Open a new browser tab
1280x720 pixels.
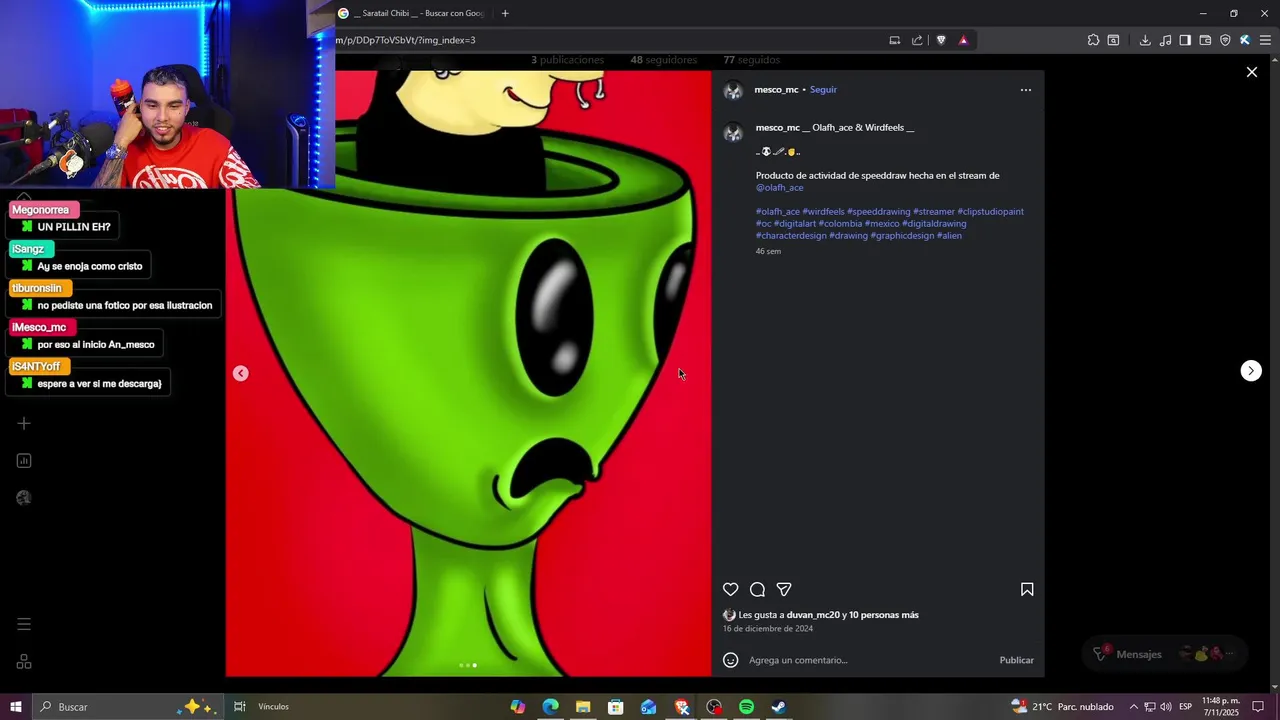(x=505, y=13)
